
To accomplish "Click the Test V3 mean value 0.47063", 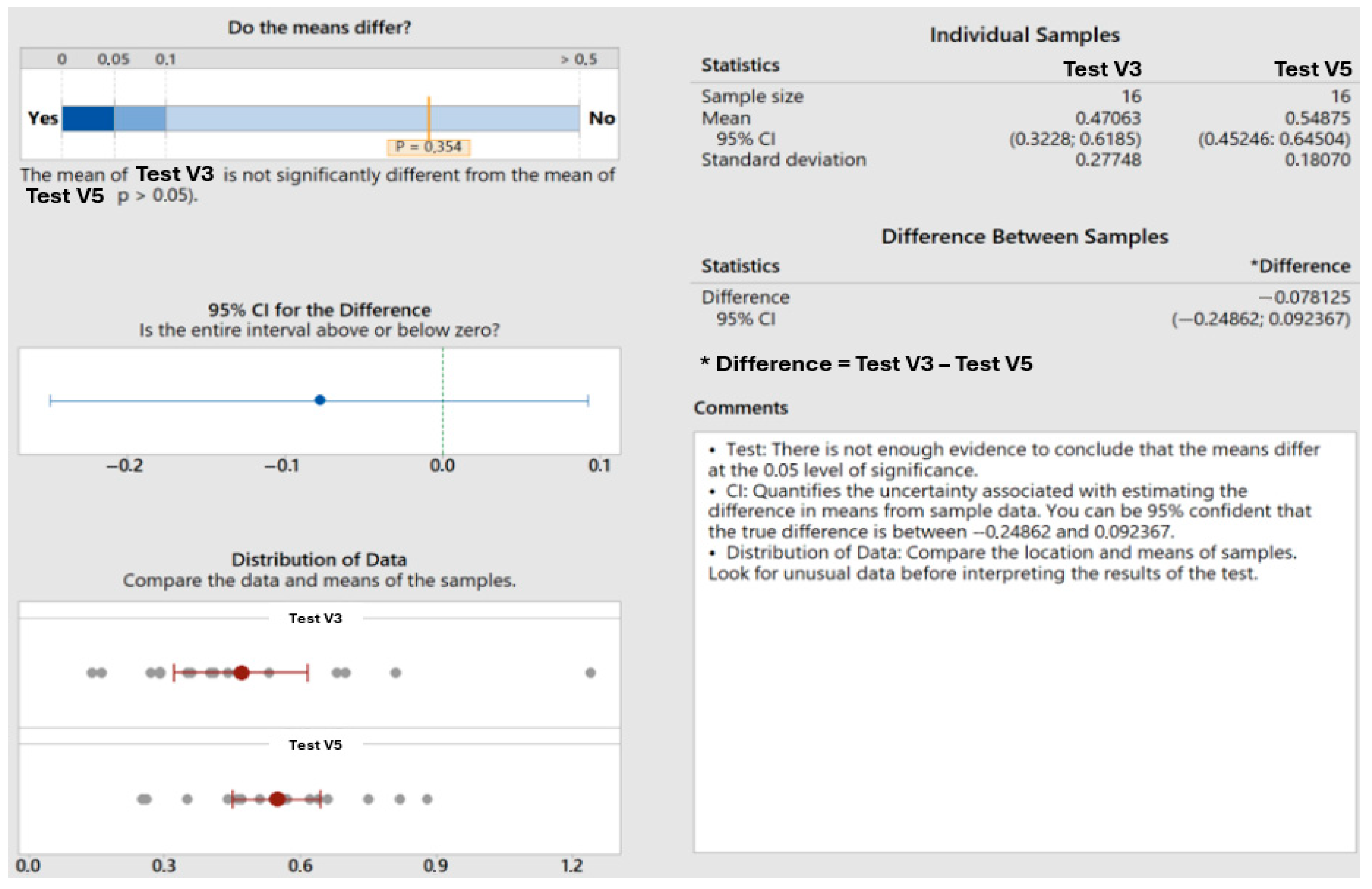I will tap(1108, 118).
